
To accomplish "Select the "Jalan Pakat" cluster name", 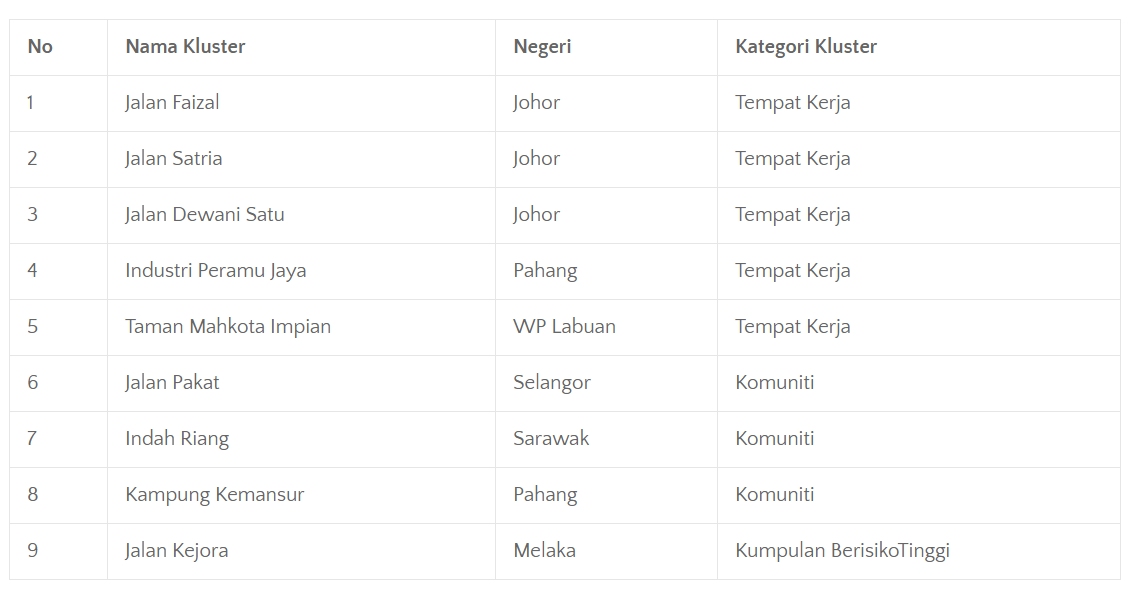I will (x=172, y=383).
